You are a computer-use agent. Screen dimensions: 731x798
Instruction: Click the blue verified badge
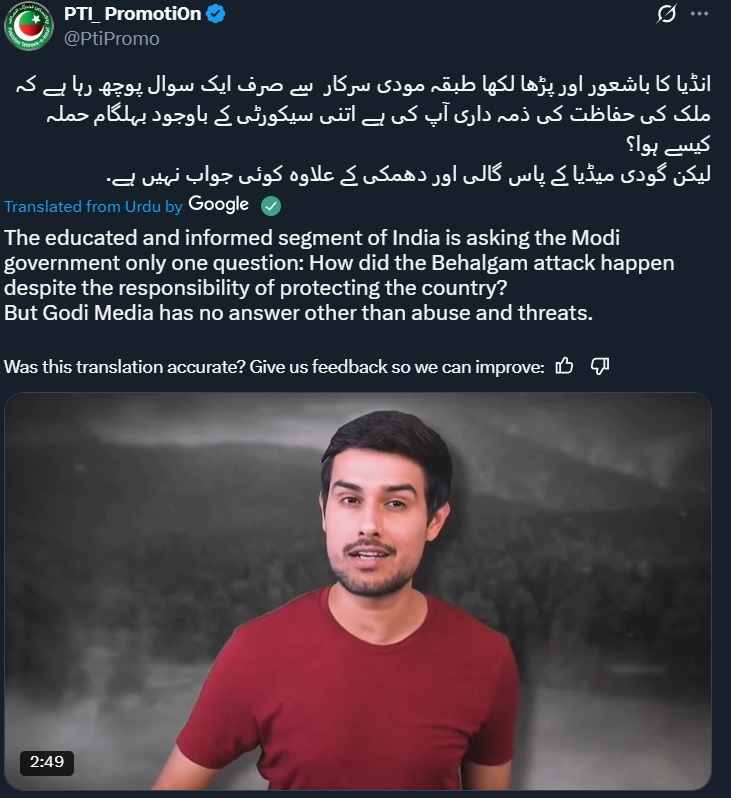pyautogui.click(x=215, y=14)
